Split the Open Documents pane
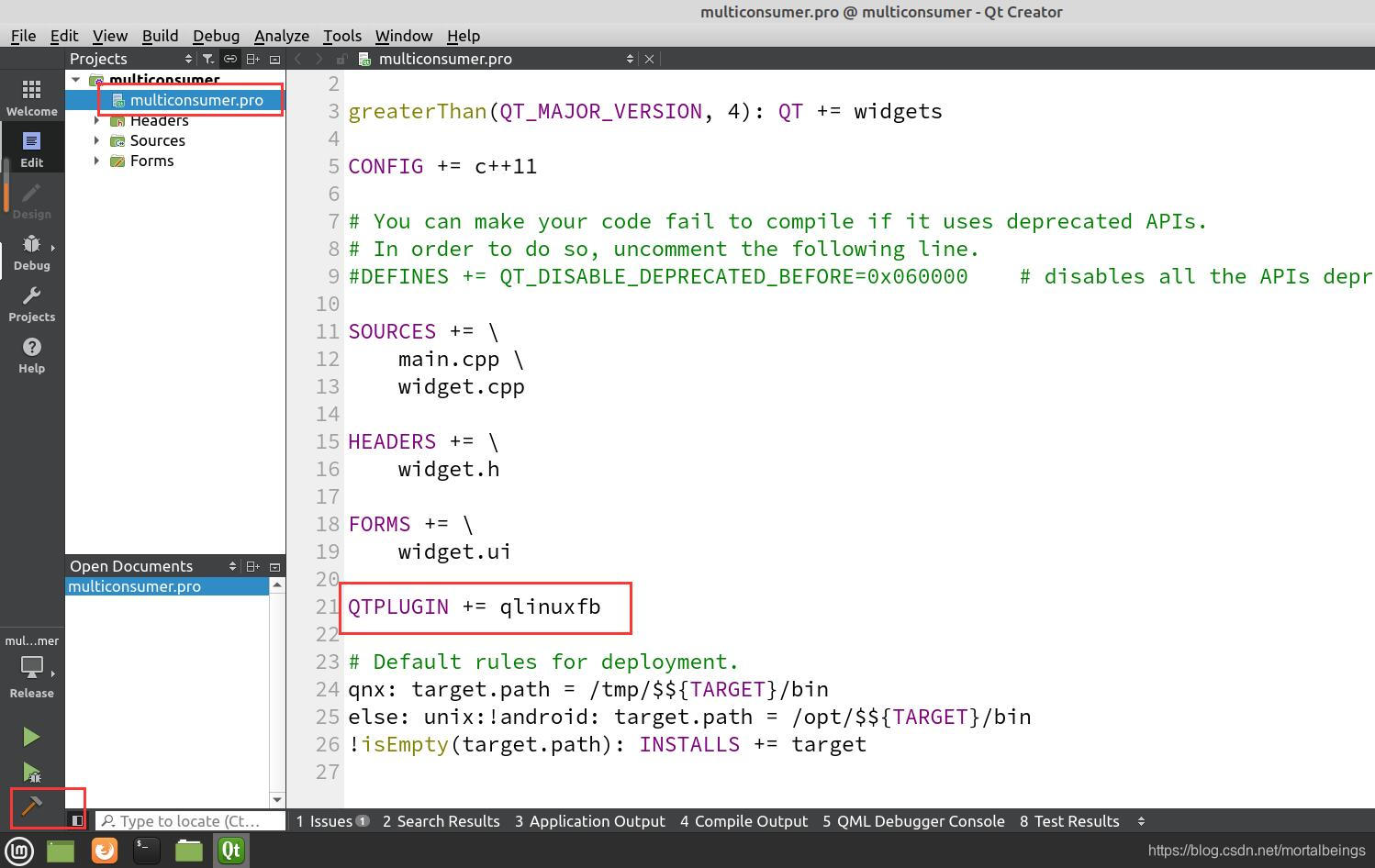1375x868 pixels. pos(252,566)
